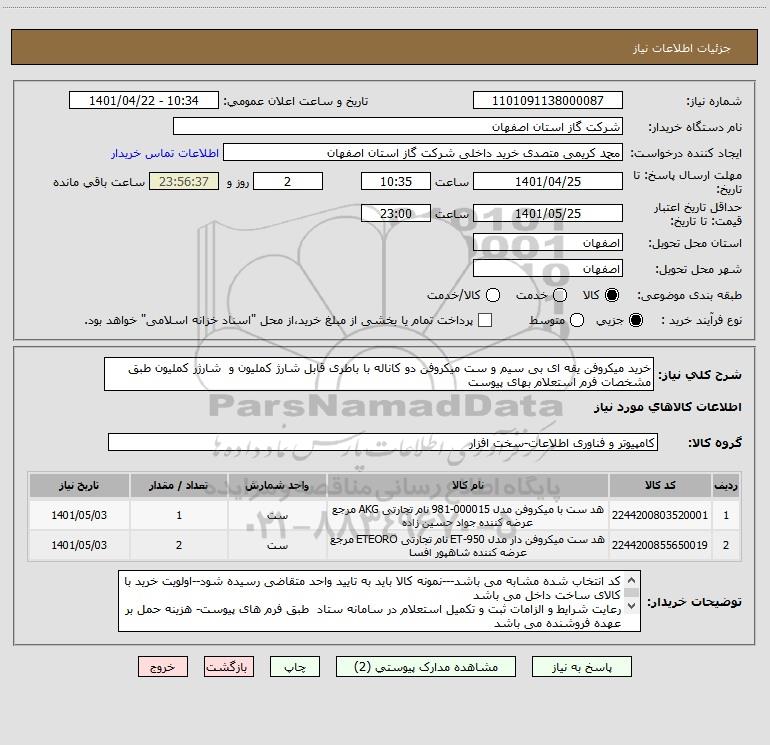Click the پاسخ به نیاز button

(581, 667)
